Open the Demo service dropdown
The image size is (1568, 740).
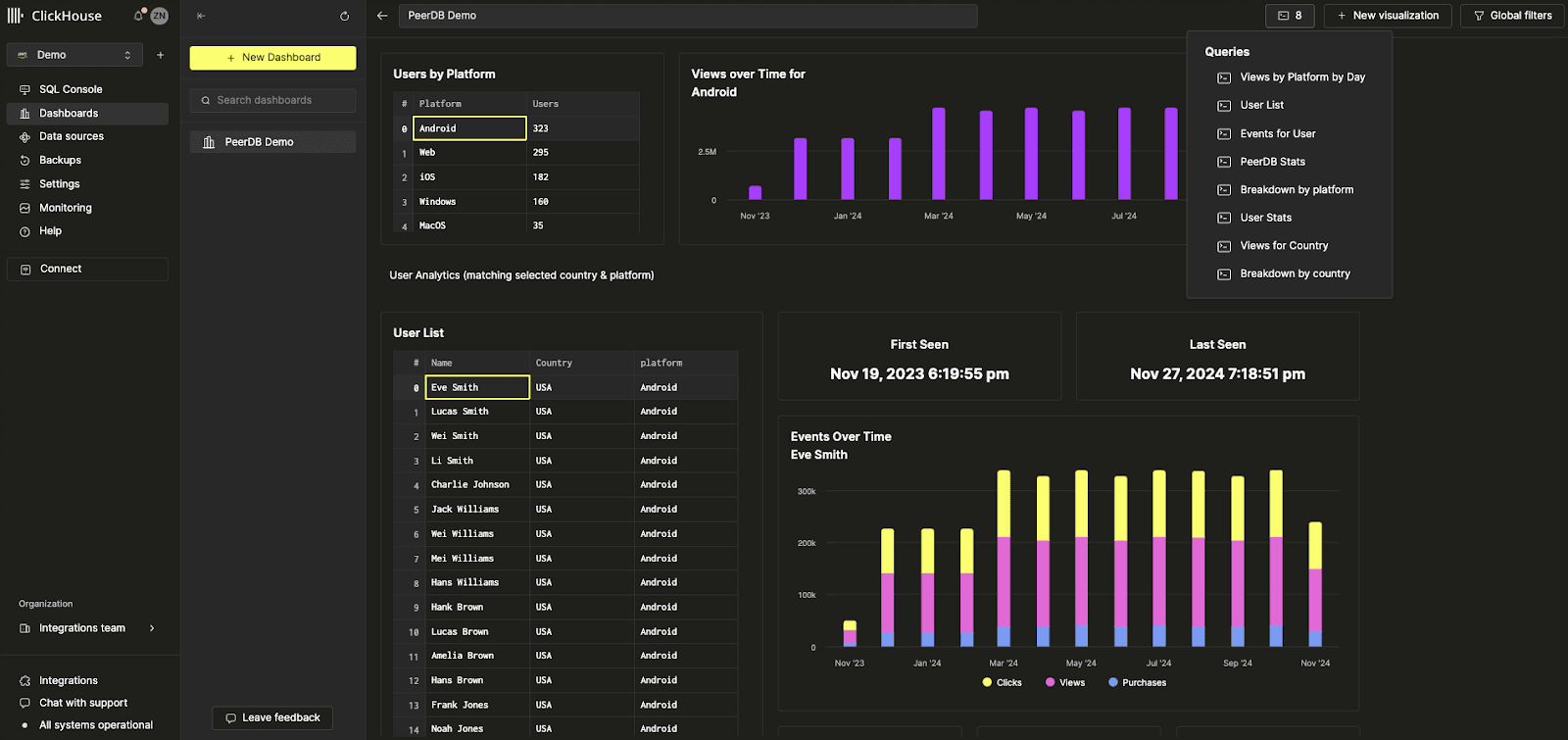click(x=74, y=55)
